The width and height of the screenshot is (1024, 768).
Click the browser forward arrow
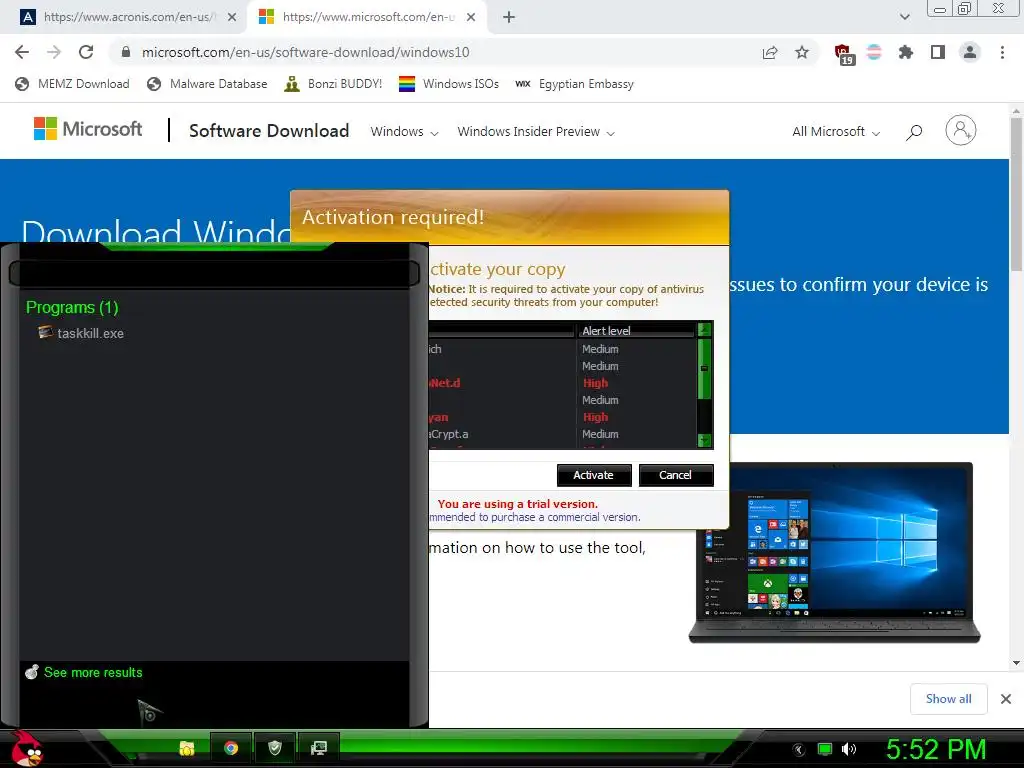(54, 52)
